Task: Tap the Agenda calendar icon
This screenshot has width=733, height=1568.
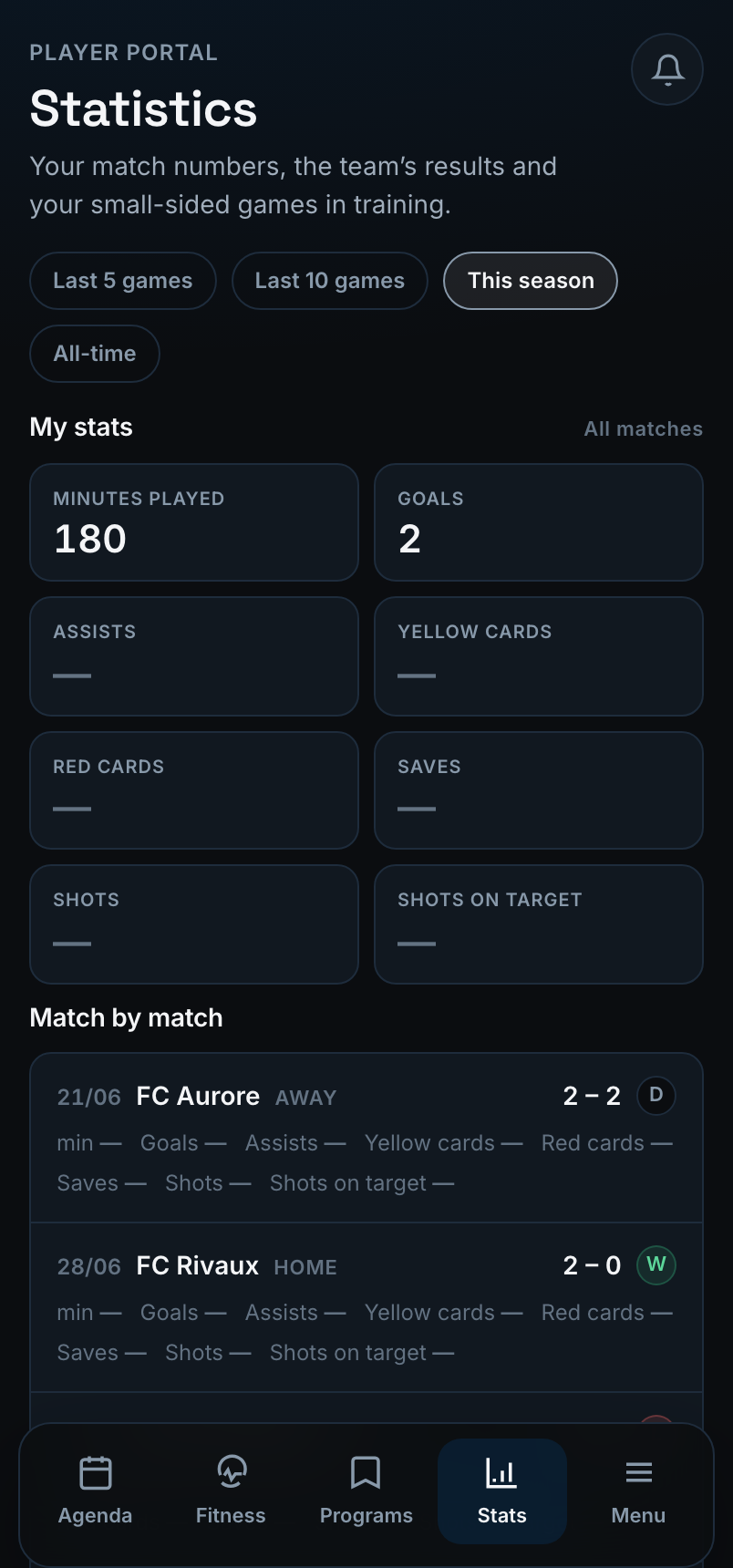Action: coord(96,1472)
